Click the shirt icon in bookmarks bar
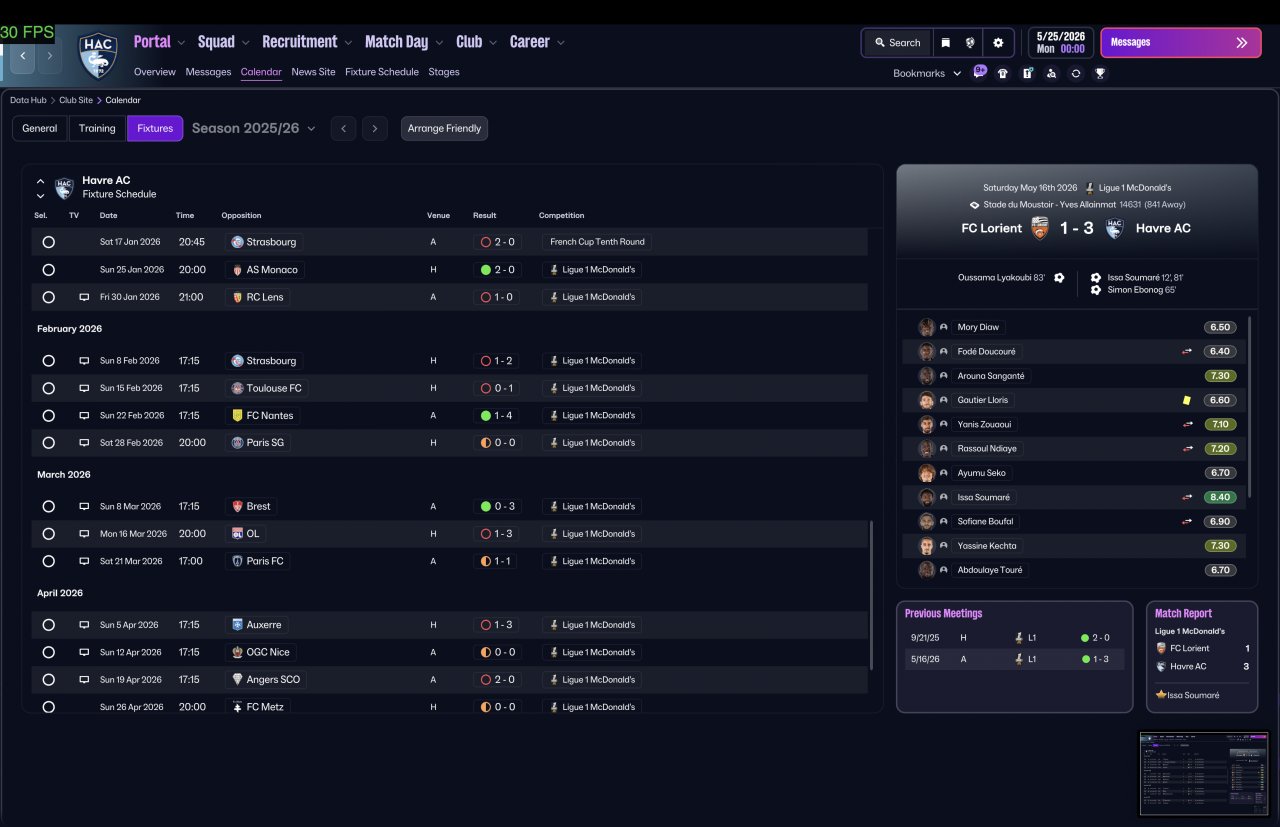The width and height of the screenshot is (1280, 827). [x=1003, y=73]
